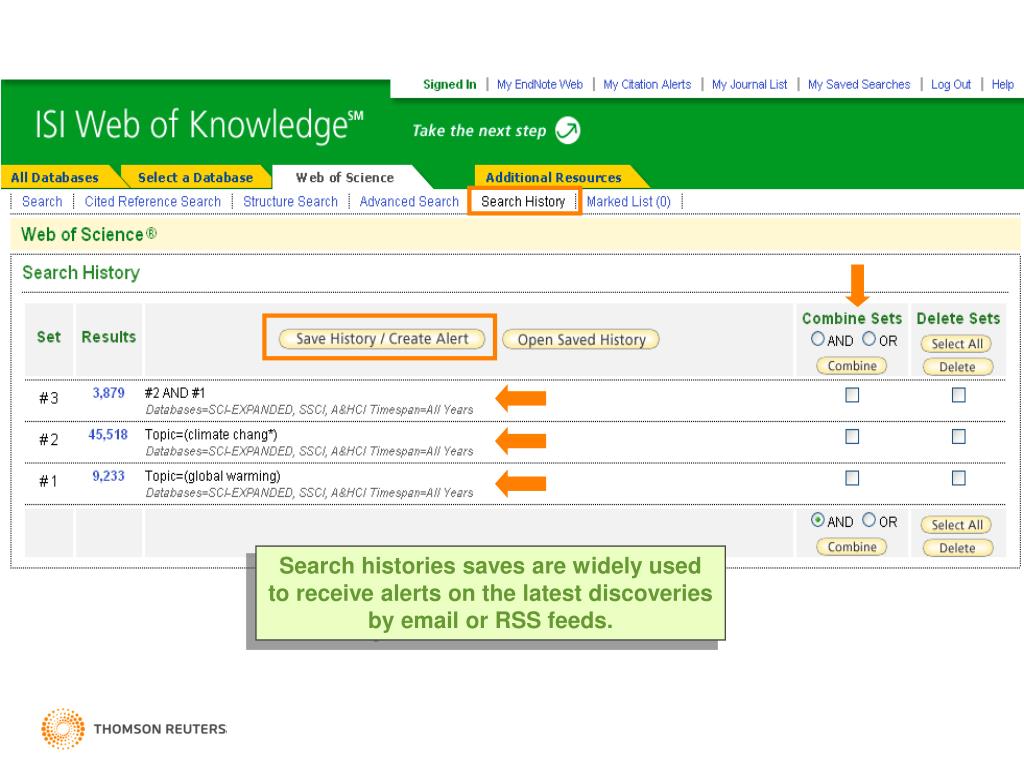Click the Log Out link
Screen dimensions: 1024x768
(x=951, y=84)
